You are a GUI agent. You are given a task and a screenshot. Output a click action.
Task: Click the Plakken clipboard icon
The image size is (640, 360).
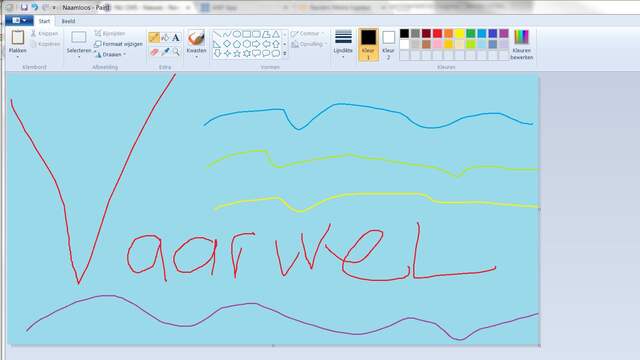(18, 38)
